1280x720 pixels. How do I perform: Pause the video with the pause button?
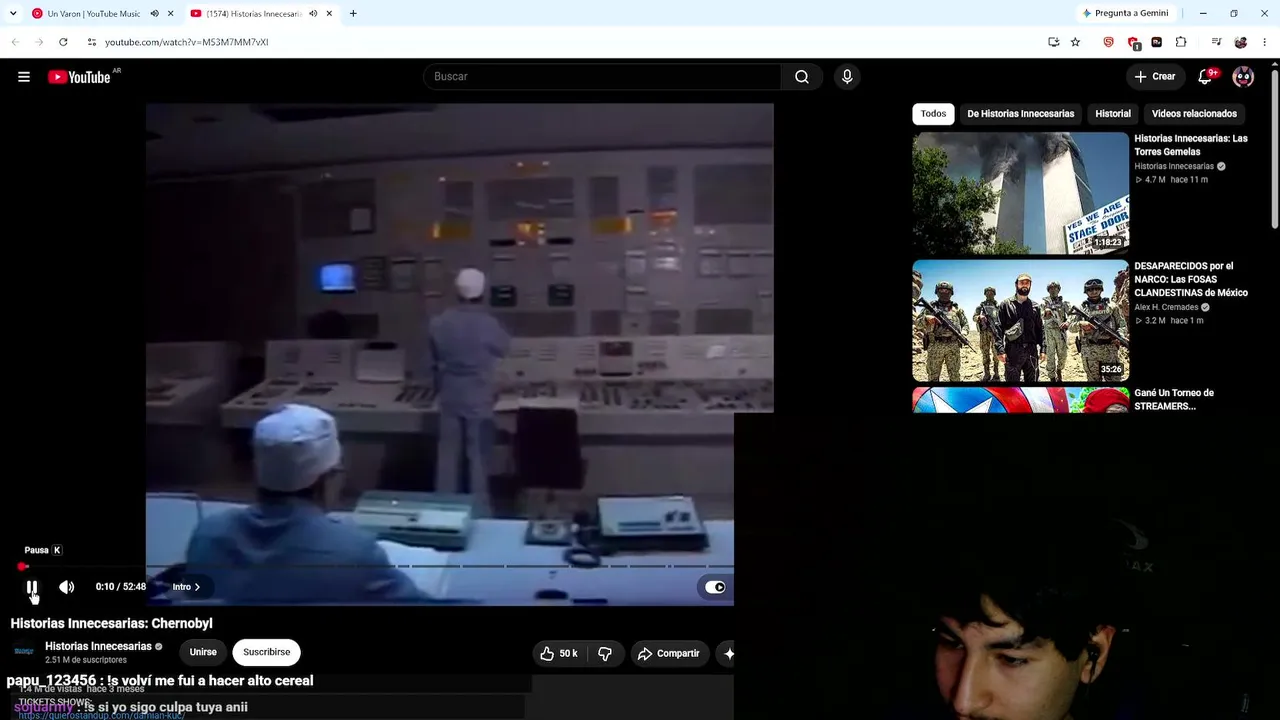pyautogui.click(x=32, y=587)
